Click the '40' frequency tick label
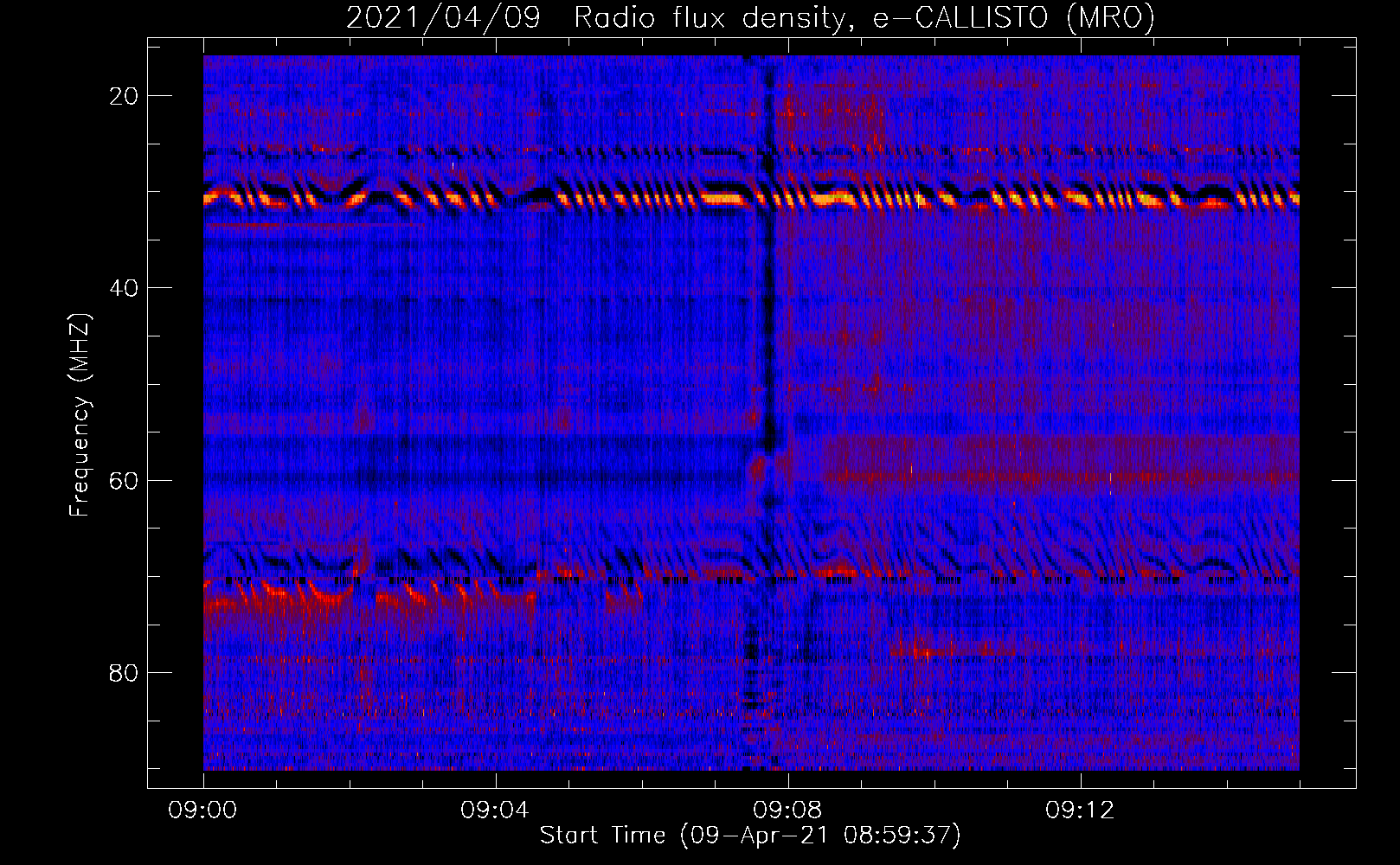Viewport: 1400px width, 865px height. click(125, 288)
